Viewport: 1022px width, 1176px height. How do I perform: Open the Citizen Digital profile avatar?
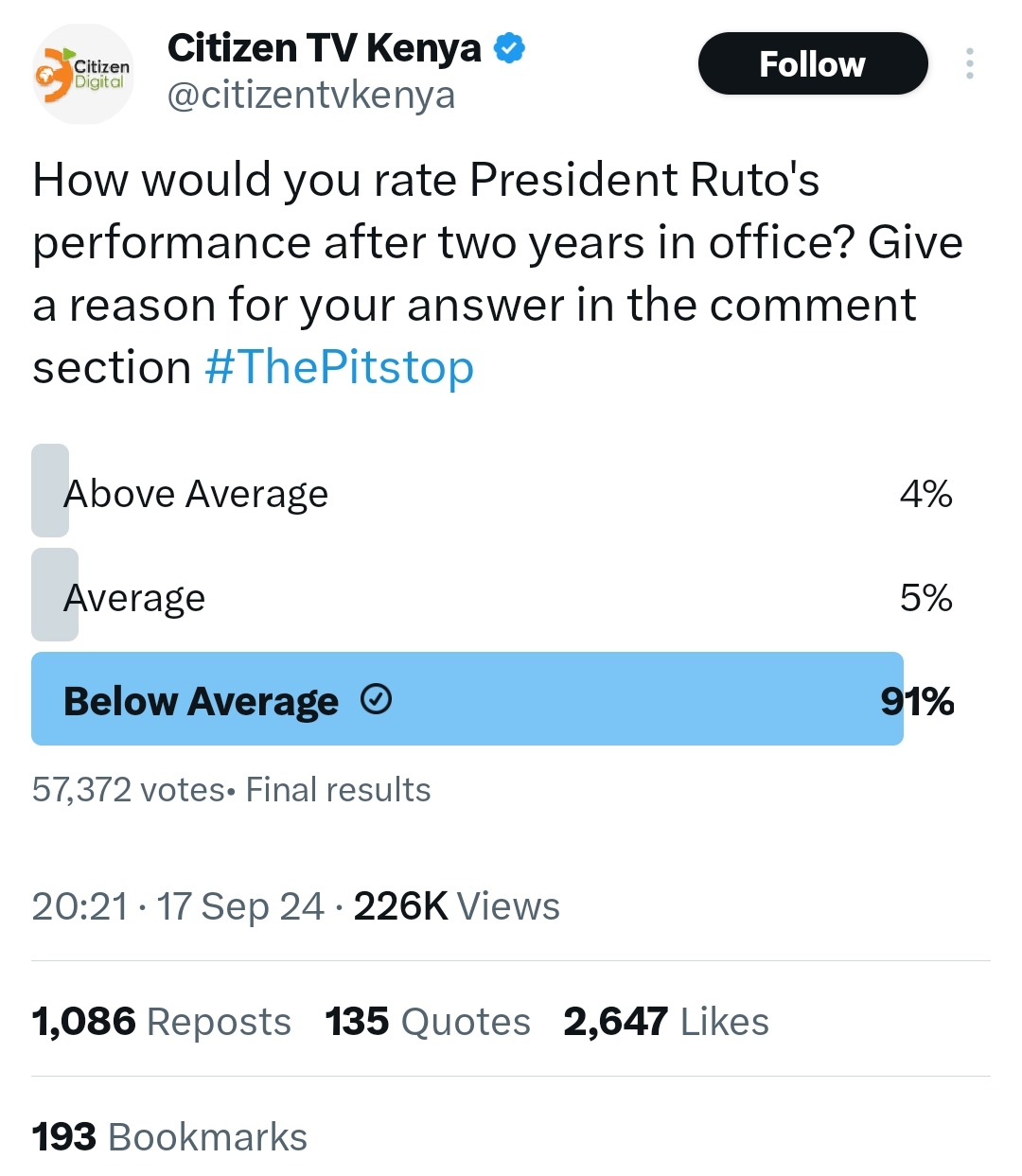(x=83, y=74)
